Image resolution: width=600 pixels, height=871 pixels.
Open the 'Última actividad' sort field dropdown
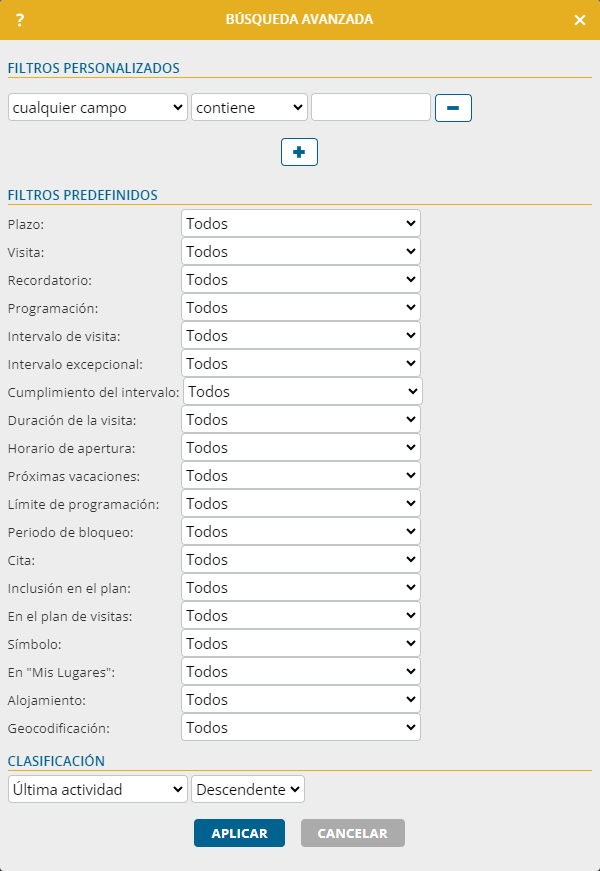[x=98, y=789]
